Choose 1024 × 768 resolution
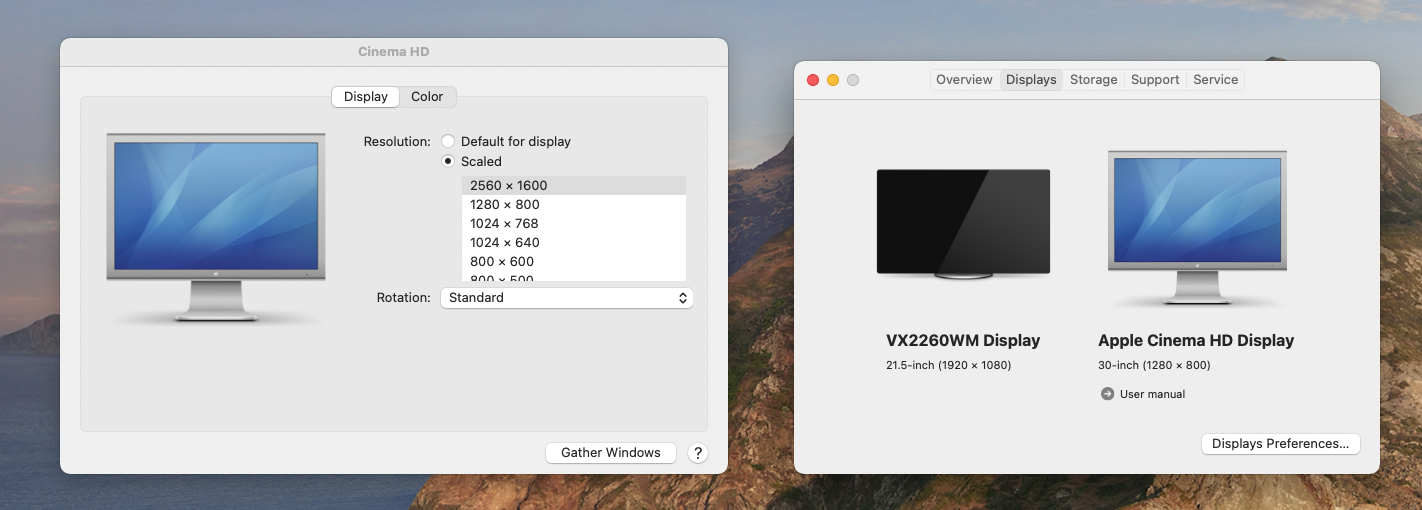This screenshot has width=1422, height=510. [x=574, y=223]
